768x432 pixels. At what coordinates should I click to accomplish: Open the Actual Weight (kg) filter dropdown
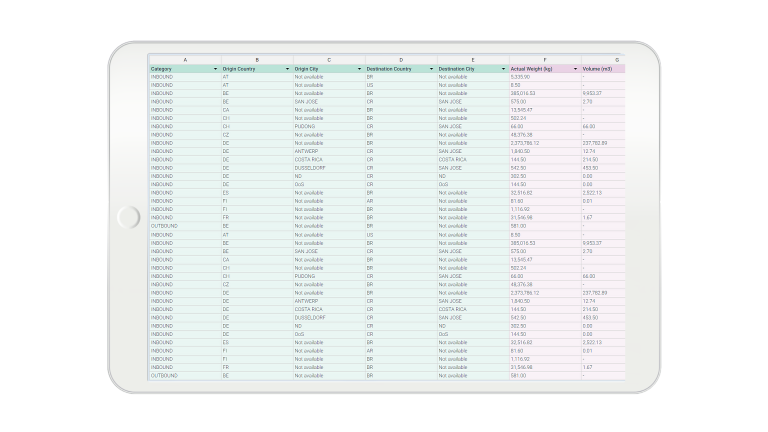click(x=576, y=69)
